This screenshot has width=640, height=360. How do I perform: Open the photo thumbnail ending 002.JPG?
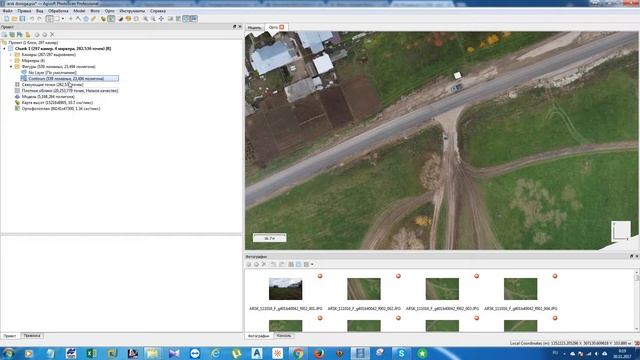(364, 289)
